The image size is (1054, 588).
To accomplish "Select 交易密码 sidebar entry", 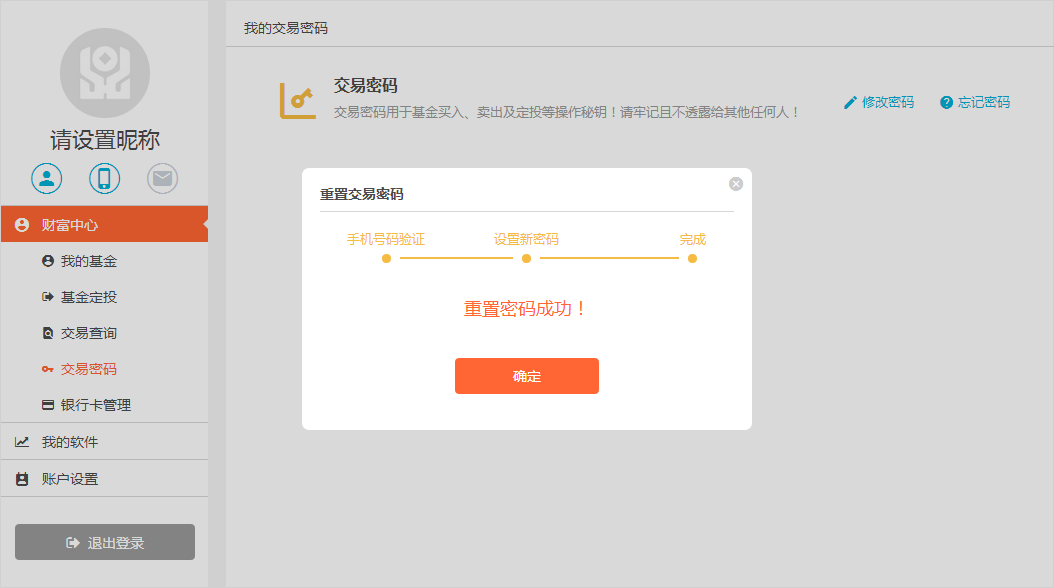I will pyautogui.click(x=88, y=369).
